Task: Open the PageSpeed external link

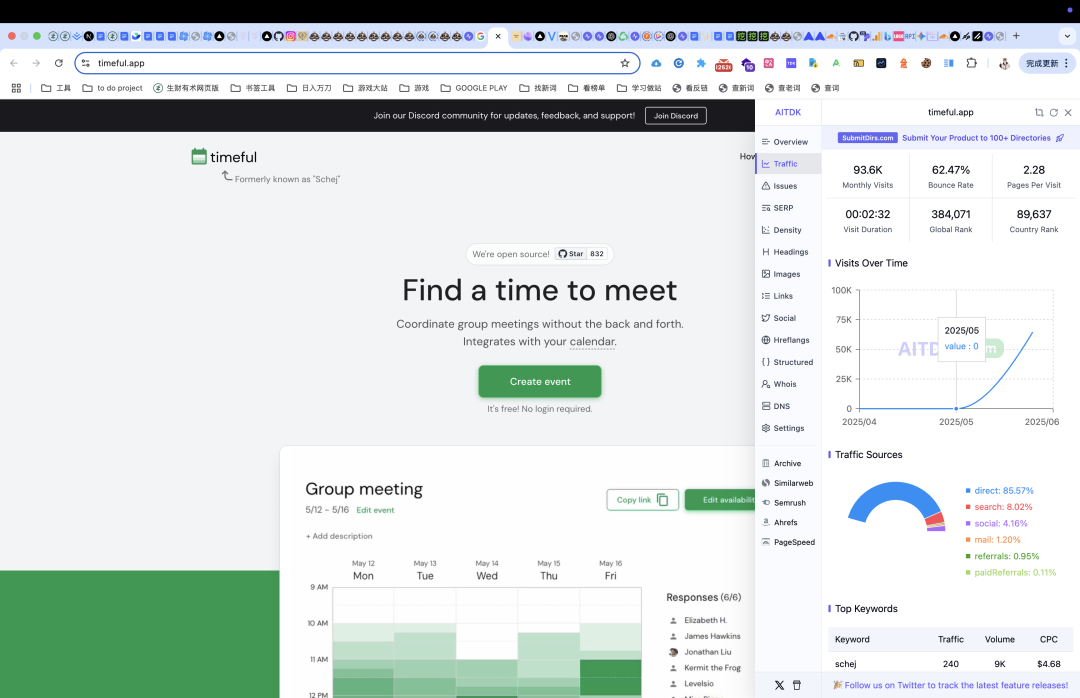Action: point(788,542)
